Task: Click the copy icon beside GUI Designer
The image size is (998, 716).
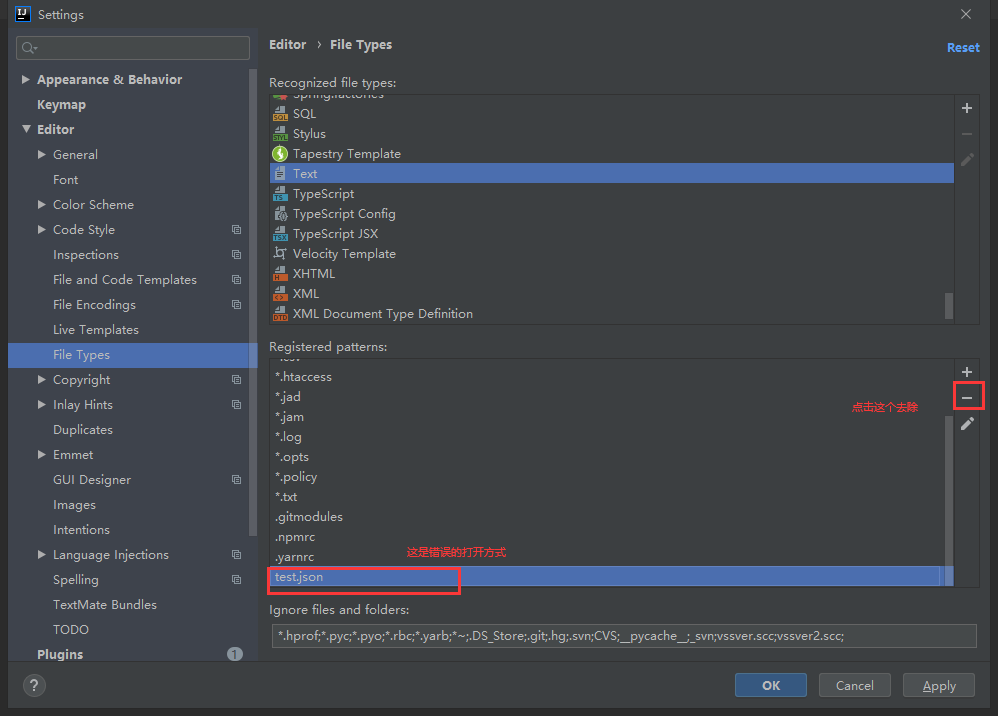Action: point(236,480)
